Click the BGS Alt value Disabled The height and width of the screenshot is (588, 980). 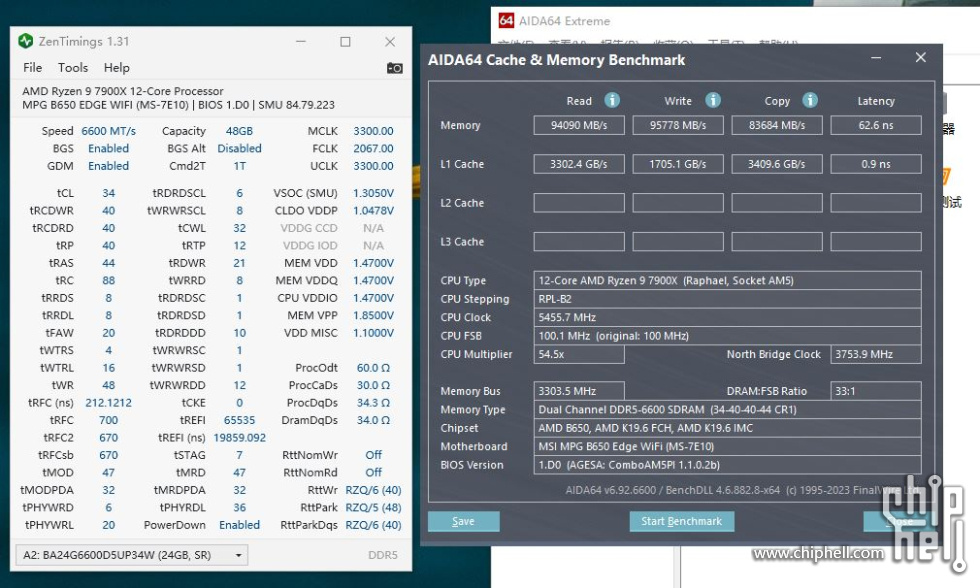coord(239,149)
